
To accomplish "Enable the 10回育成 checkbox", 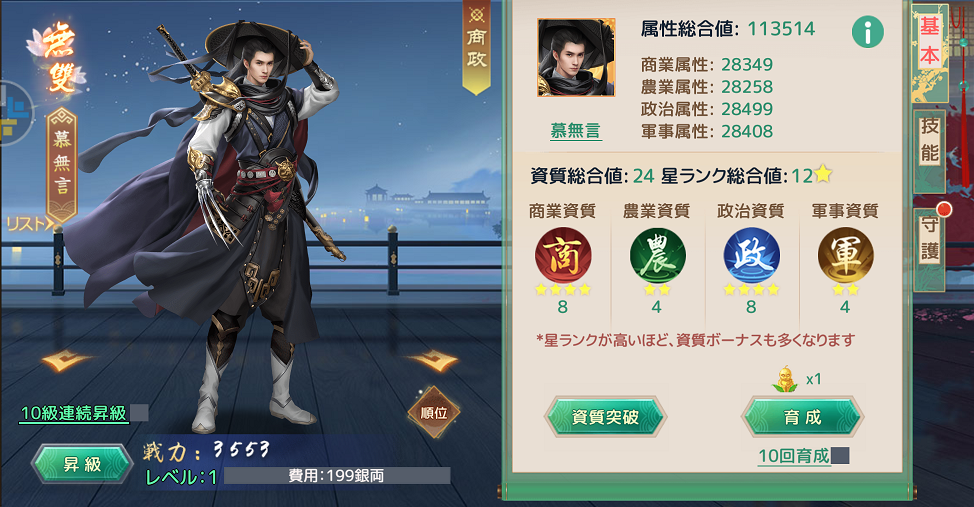I will (x=840, y=455).
